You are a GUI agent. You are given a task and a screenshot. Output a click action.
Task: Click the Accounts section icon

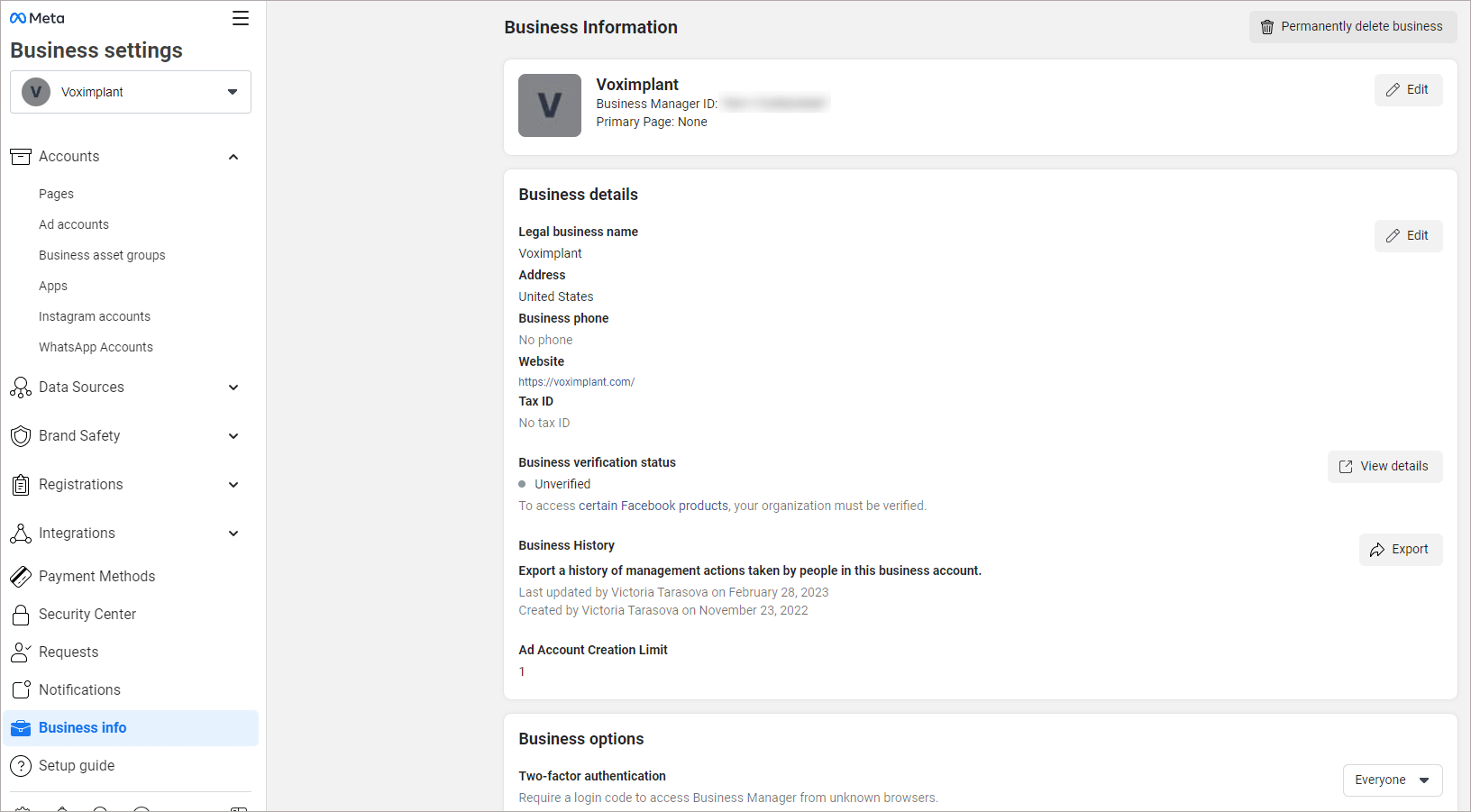(21, 157)
